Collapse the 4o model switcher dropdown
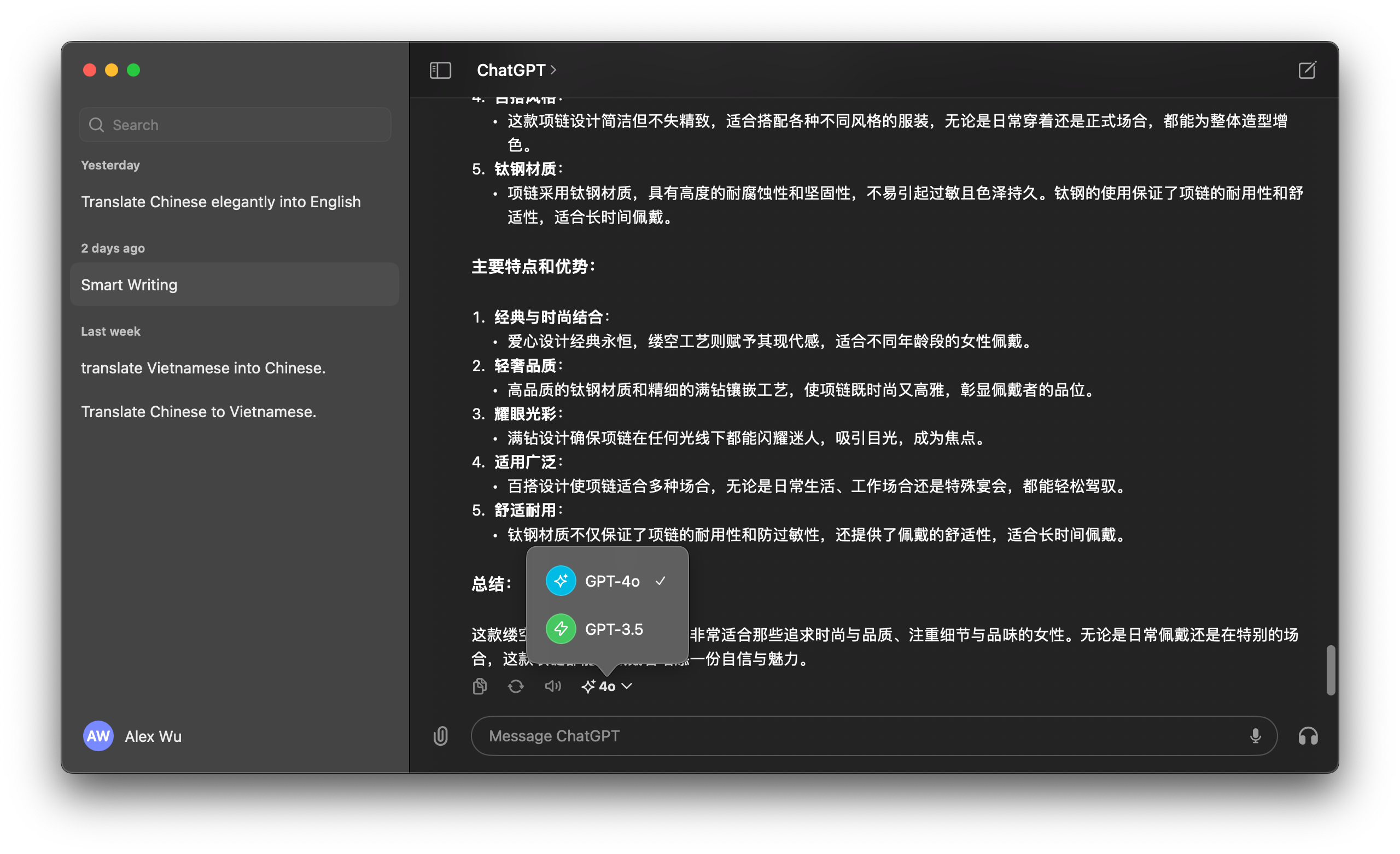 tap(607, 686)
